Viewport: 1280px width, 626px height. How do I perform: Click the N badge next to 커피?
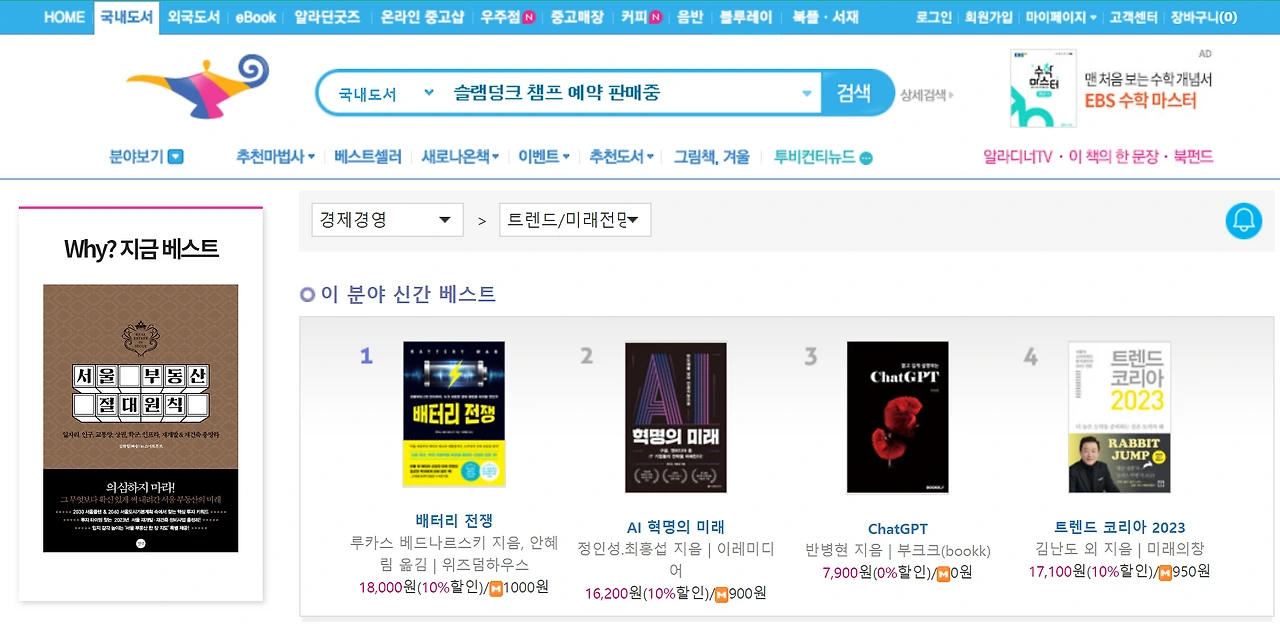tap(656, 17)
